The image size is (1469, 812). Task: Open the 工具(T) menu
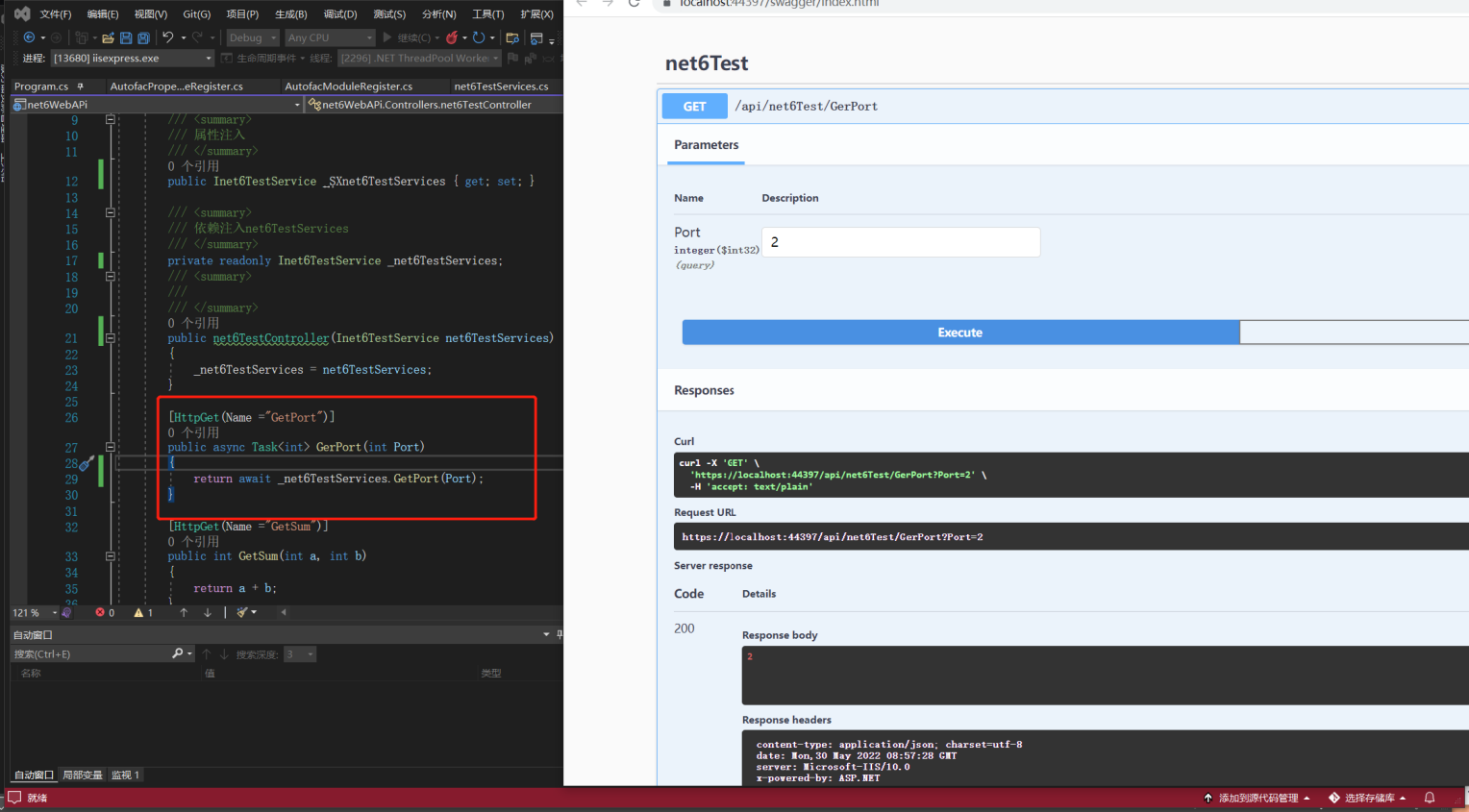click(488, 13)
